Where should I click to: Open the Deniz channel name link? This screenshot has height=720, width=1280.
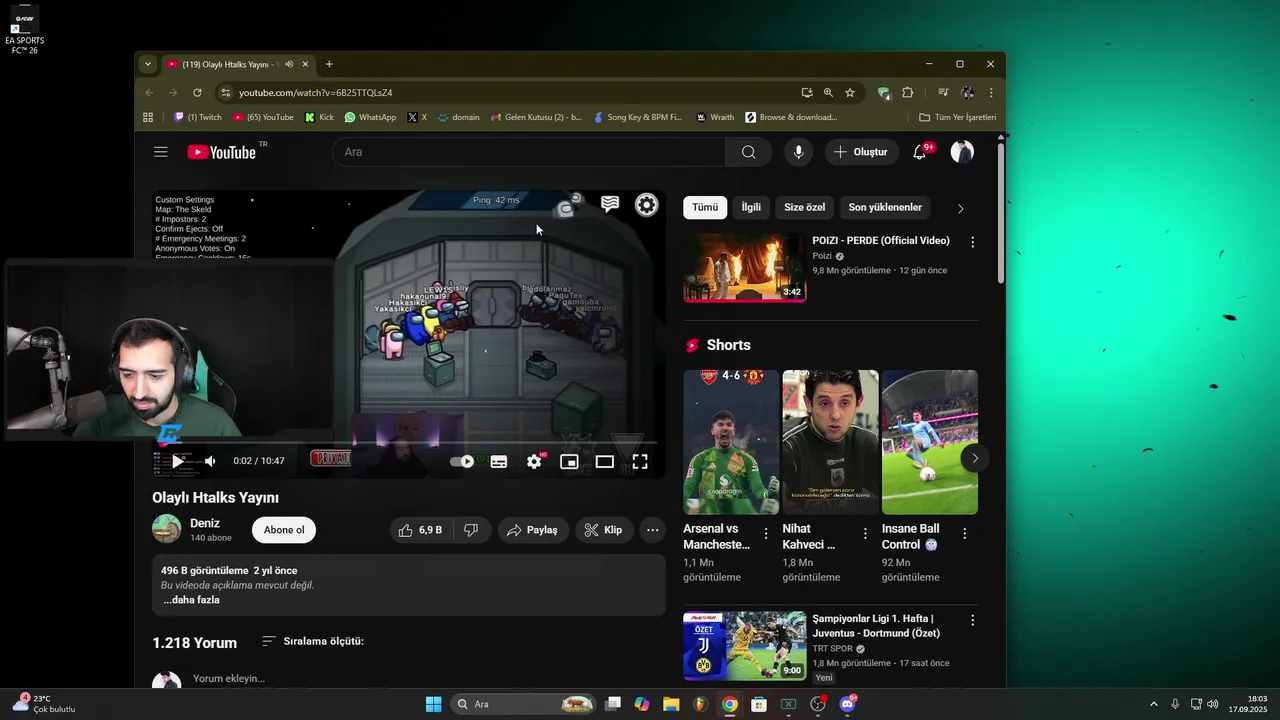point(205,523)
